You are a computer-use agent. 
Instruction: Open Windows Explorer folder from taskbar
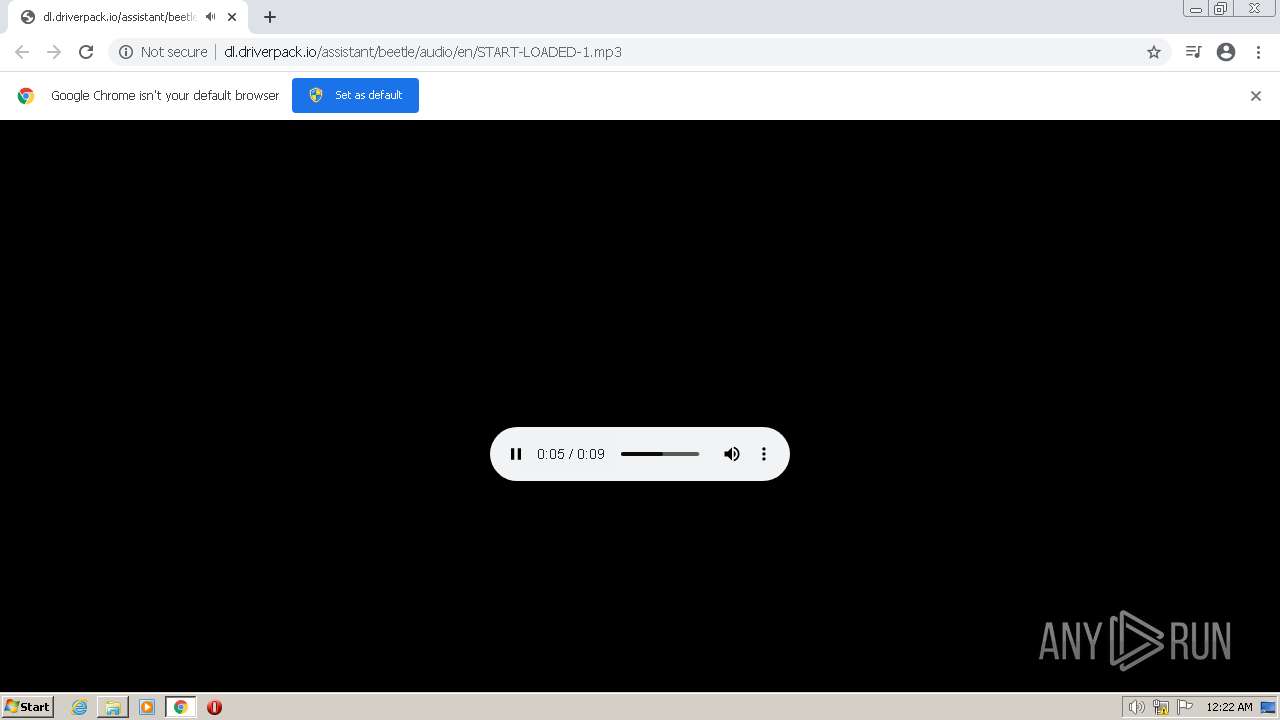[113, 707]
